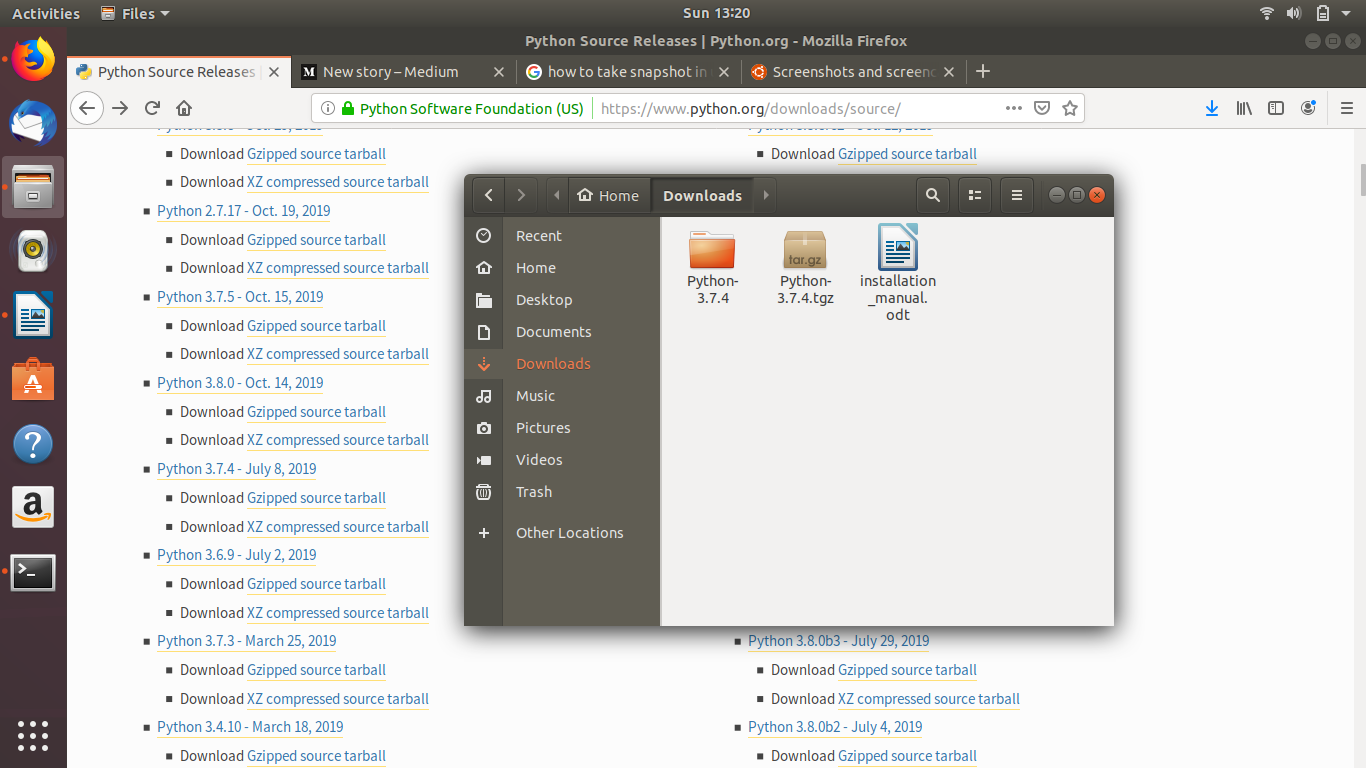Open page actions three-dot menu in URL bar
Image resolution: width=1366 pixels, height=768 pixels.
[x=1013, y=108]
